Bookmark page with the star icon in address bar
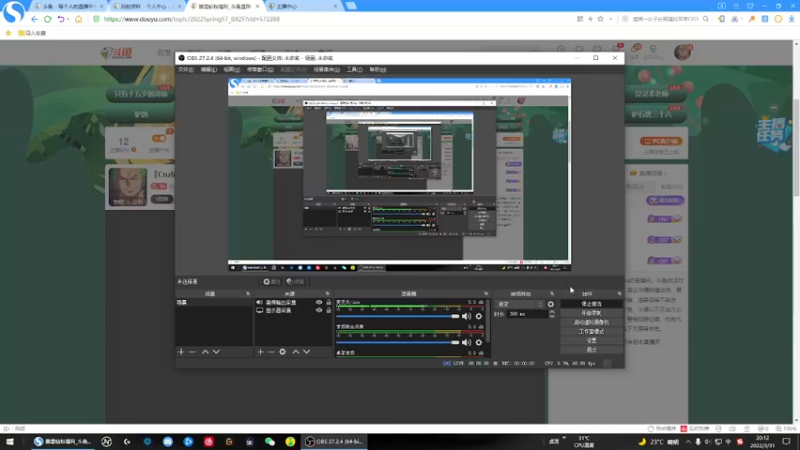The width and height of the screenshot is (800, 450). tap(601, 19)
